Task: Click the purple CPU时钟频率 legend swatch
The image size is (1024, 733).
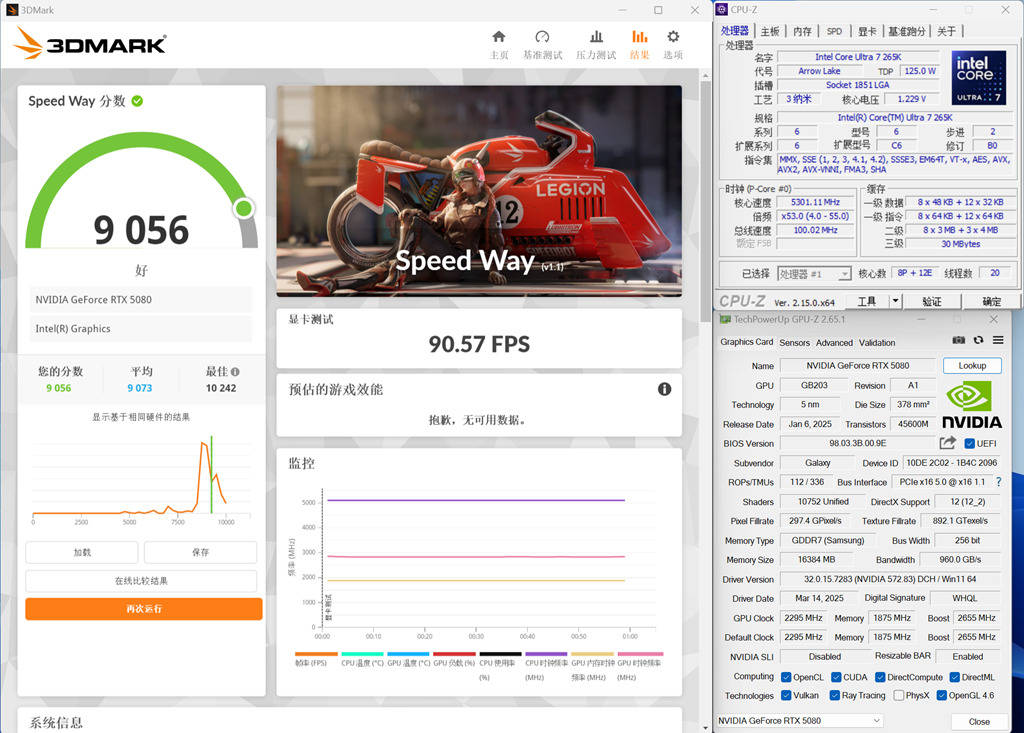Action: pos(546,653)
